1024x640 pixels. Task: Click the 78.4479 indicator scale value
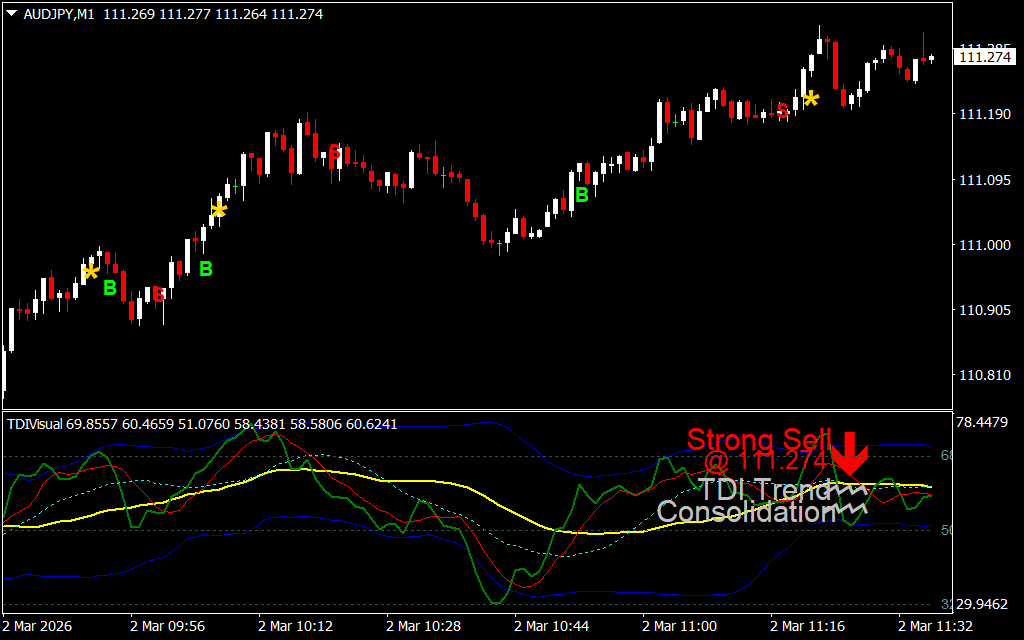coord(984,422)
